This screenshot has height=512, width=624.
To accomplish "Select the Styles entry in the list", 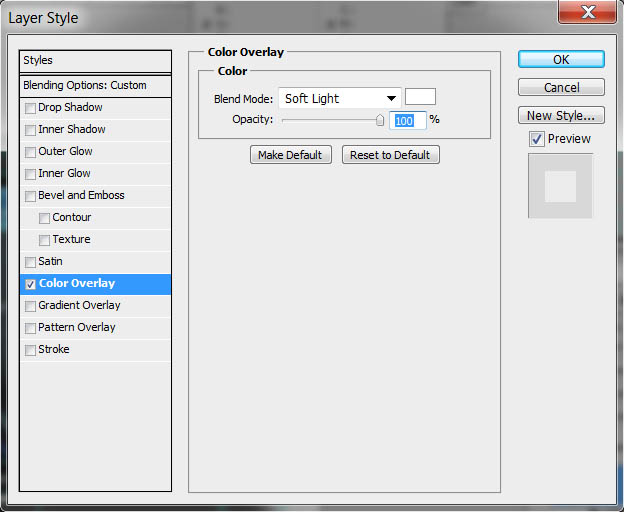I will pos(95,61).
